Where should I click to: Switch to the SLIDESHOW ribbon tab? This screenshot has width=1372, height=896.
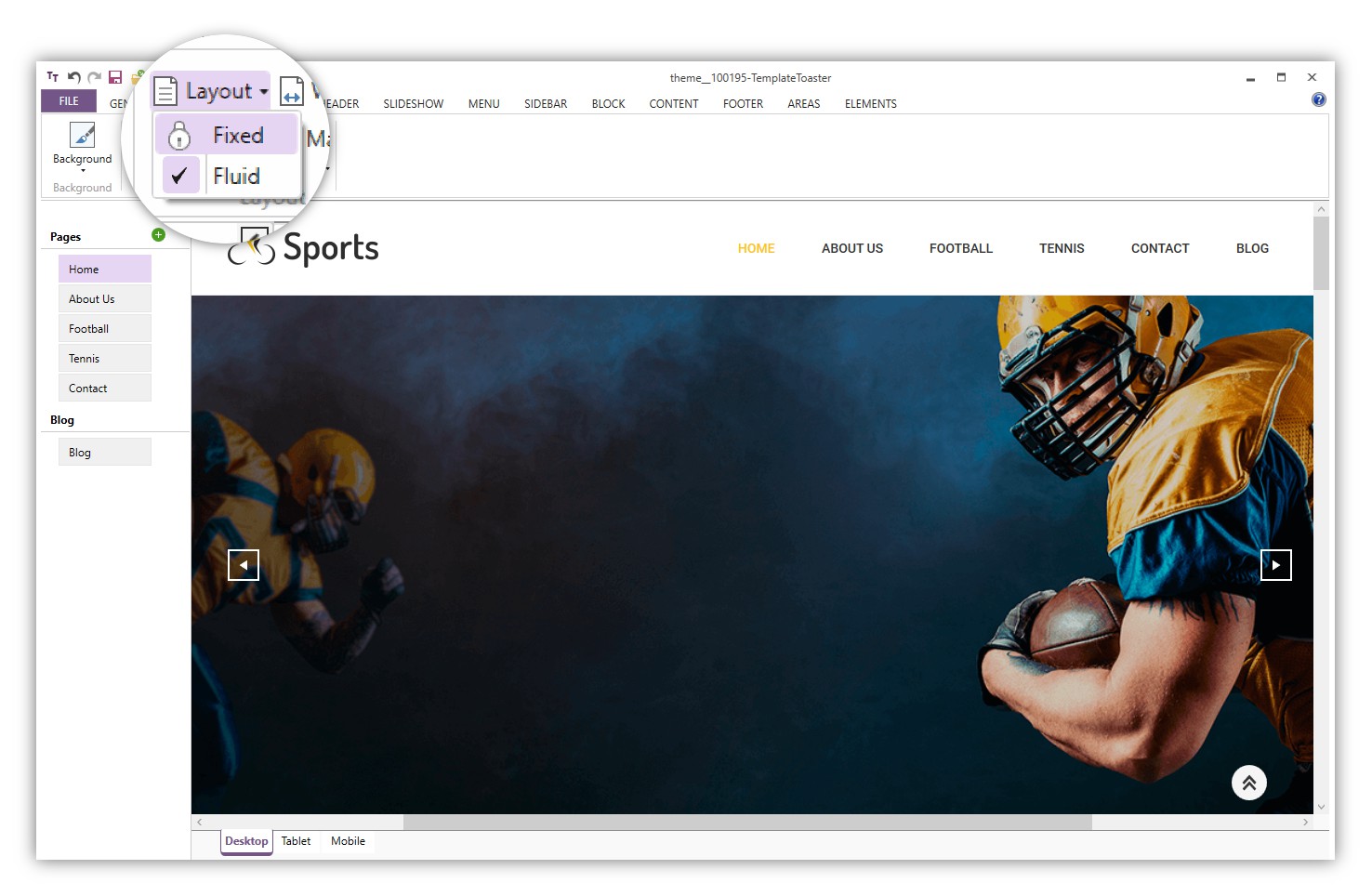point(414,104)
